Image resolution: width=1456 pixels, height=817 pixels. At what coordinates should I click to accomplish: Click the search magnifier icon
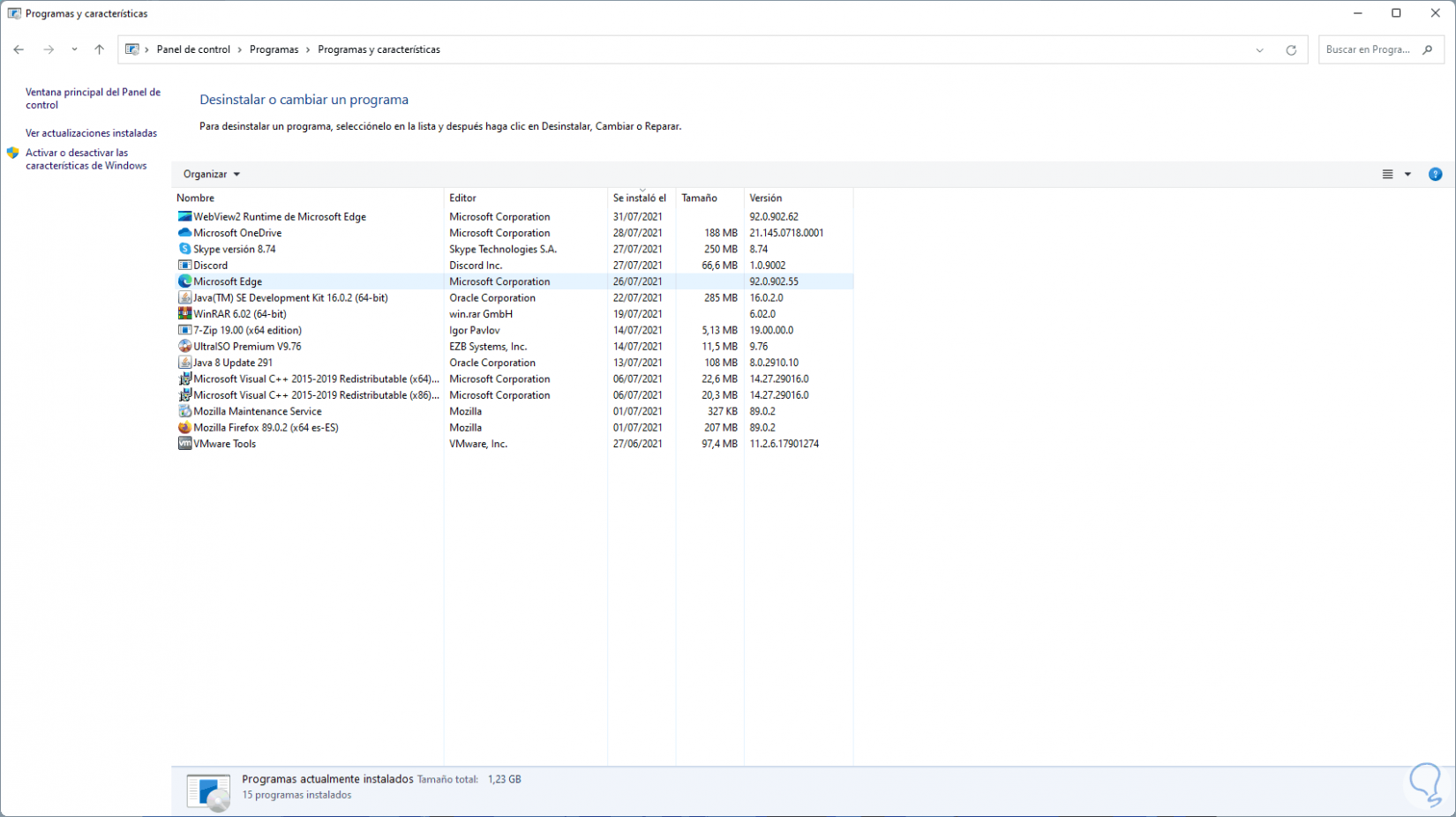[1428, 49]
